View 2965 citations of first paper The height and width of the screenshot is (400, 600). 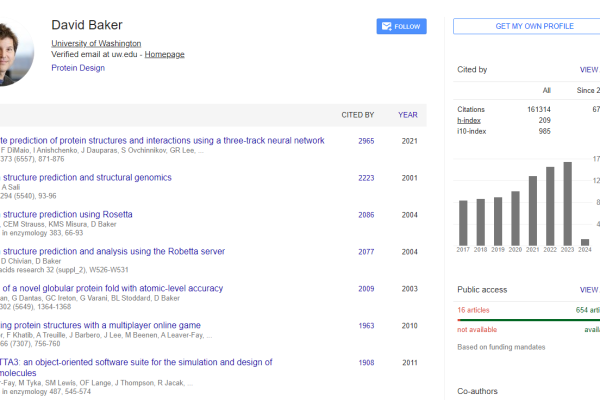pyautogui.click(x=366, y=141)
